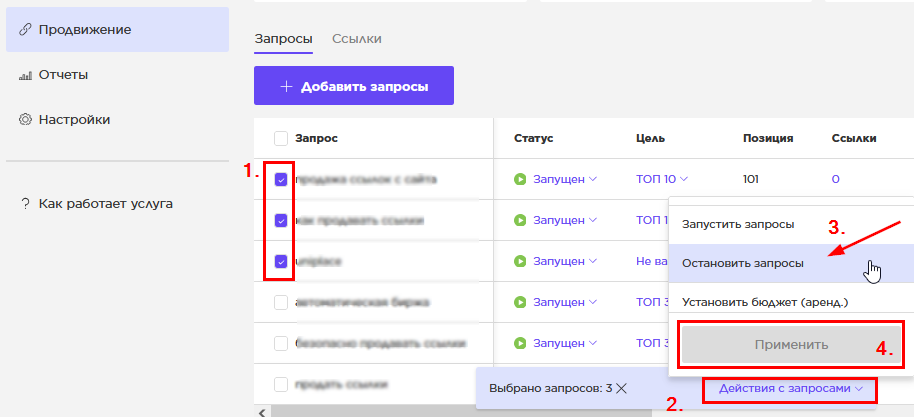Switch to the Запросы tab
This screenshot has width=914, height=417.
(283, 39)
